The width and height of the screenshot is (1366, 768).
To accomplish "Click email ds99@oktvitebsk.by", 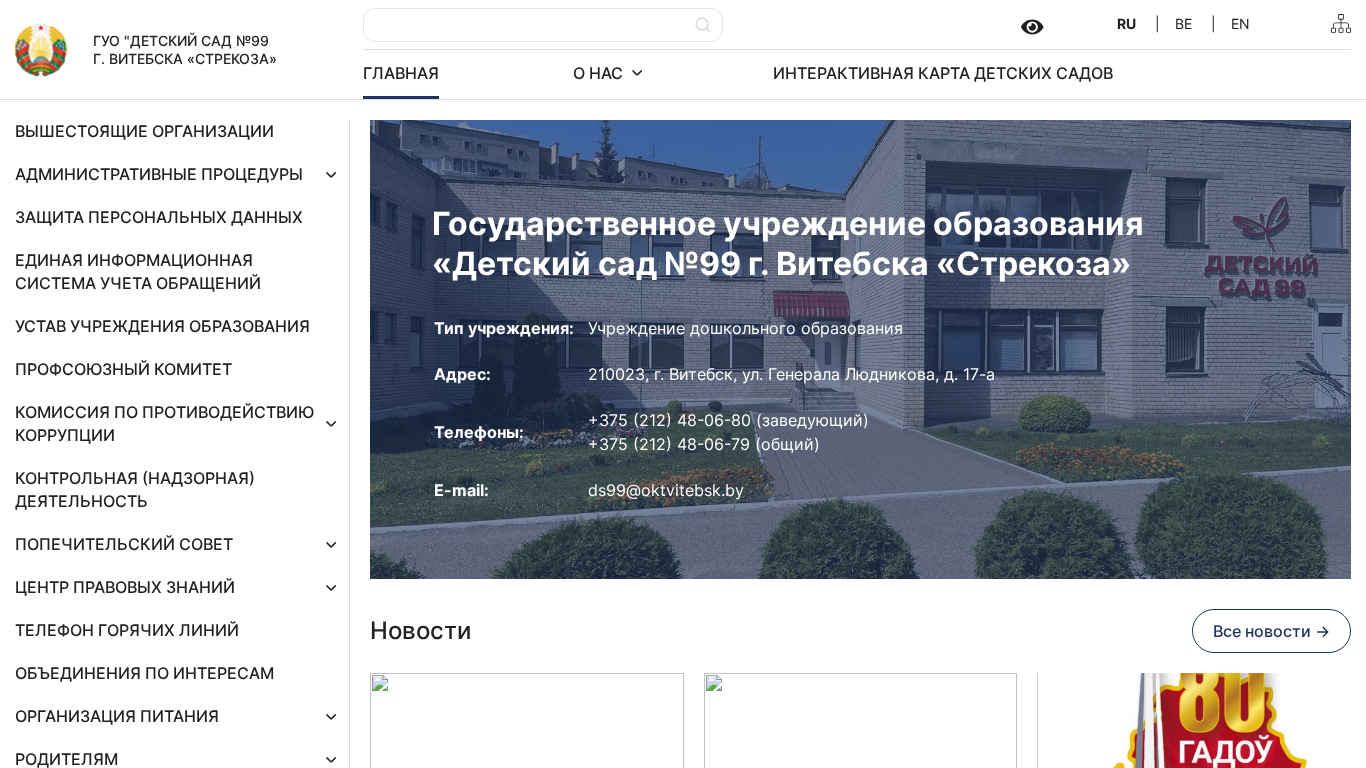I will (x=666, y=490).
